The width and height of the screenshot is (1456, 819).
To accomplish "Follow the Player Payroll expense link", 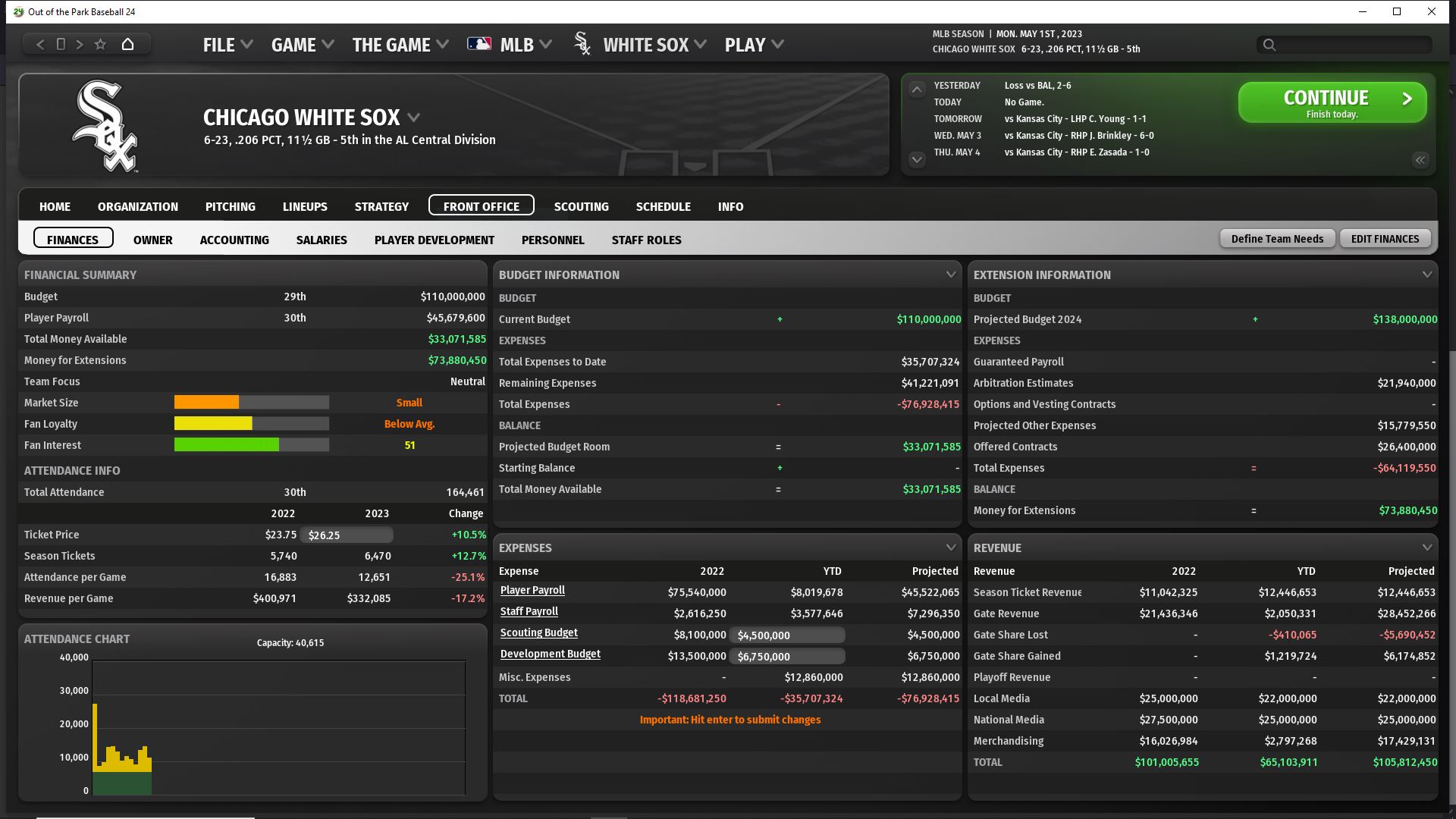I will click(532, 591).
